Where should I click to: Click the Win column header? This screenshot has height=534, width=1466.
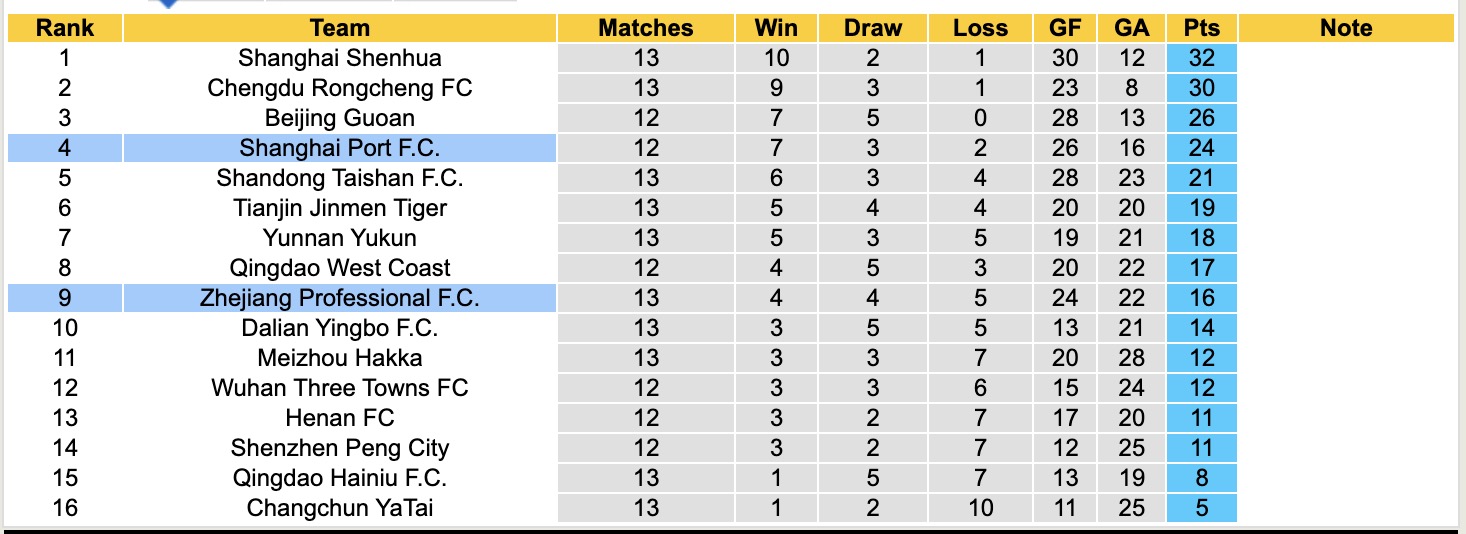coord(776,28)
